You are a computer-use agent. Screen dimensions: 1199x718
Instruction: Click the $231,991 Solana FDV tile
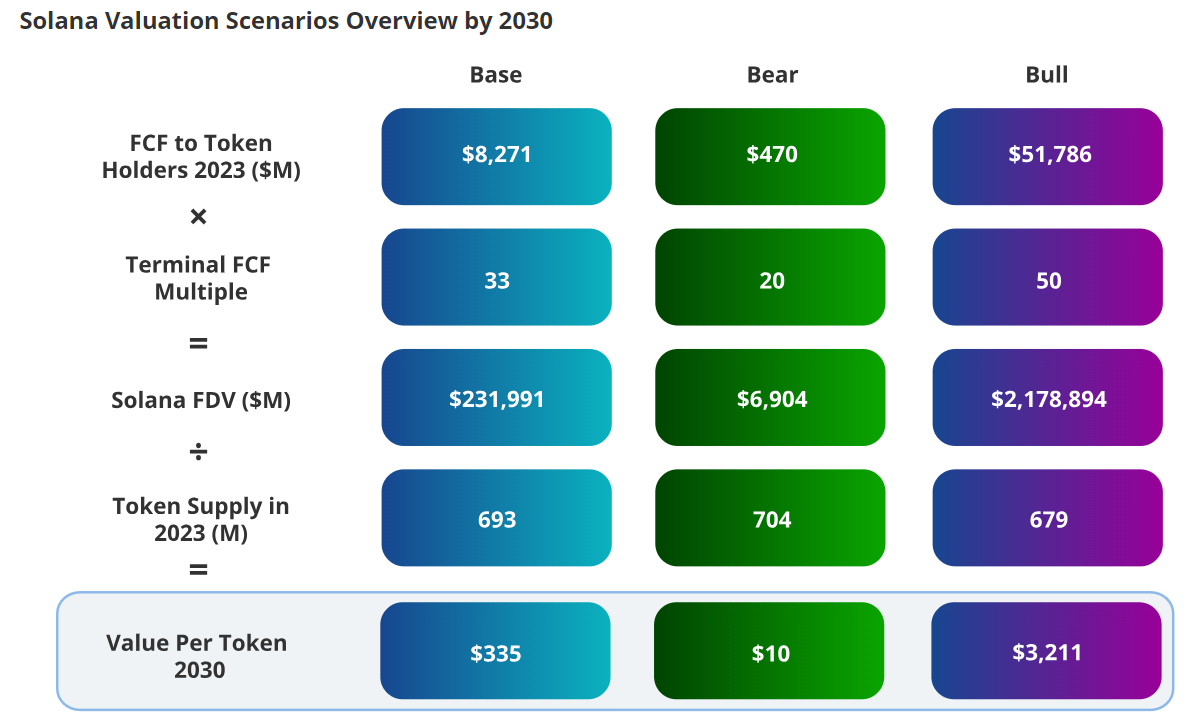(496, 398)
